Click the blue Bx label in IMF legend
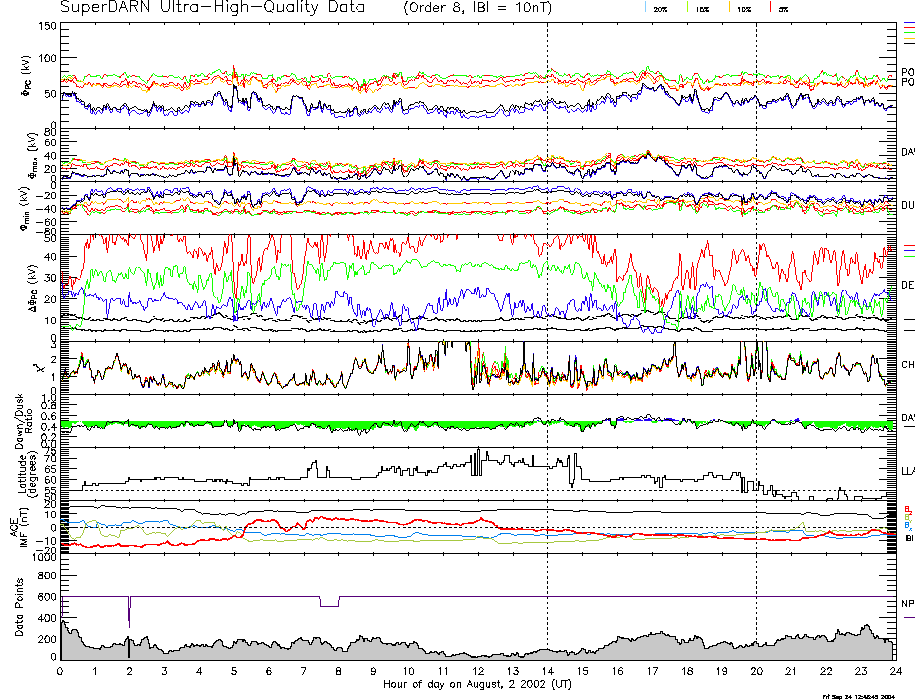Image resolution: width=915 pixels, height=700 pixels. (907, 525)
